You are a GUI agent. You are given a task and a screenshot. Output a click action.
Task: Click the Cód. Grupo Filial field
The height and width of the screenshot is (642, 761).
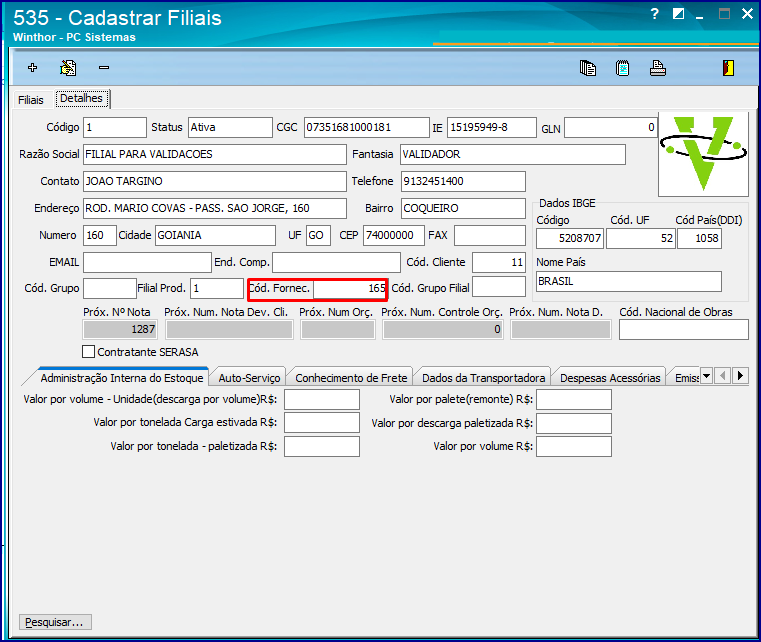(x=498, y=287)
